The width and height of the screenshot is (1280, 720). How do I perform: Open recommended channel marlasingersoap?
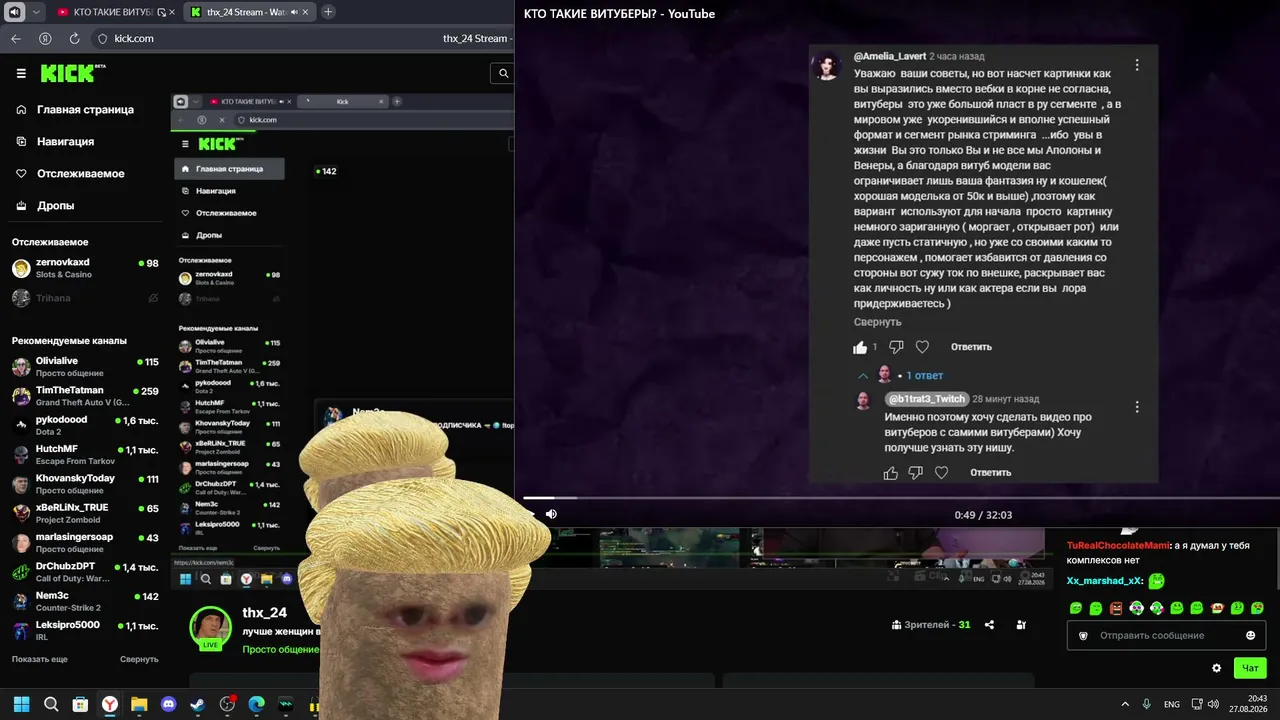tap(85, 542)
